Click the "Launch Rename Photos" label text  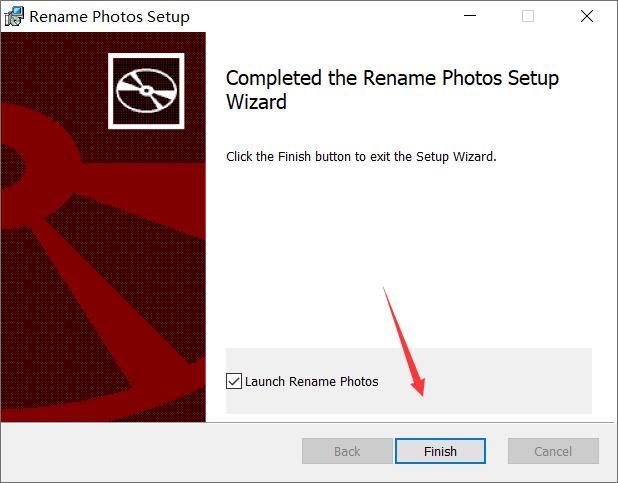311,381
